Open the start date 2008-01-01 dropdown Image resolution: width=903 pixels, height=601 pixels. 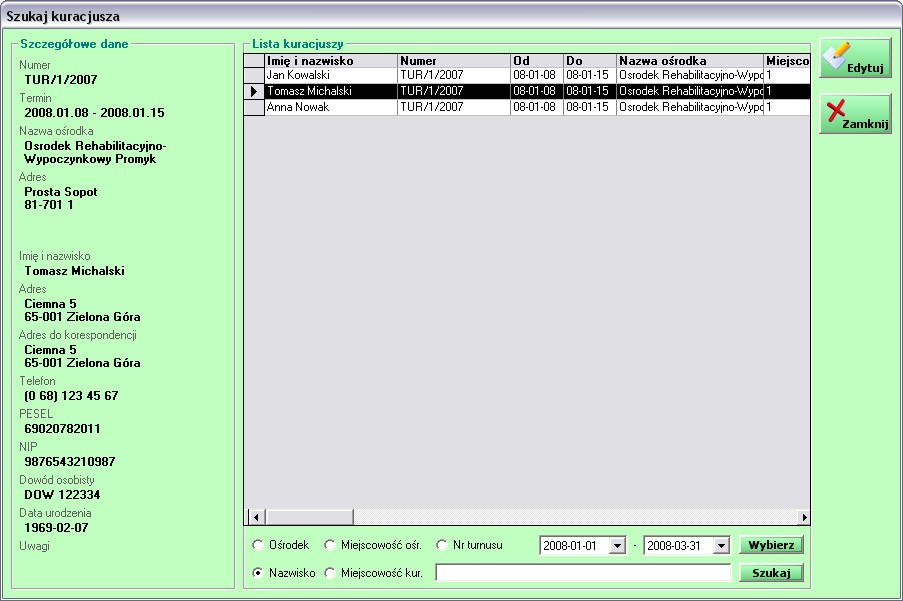617,546
